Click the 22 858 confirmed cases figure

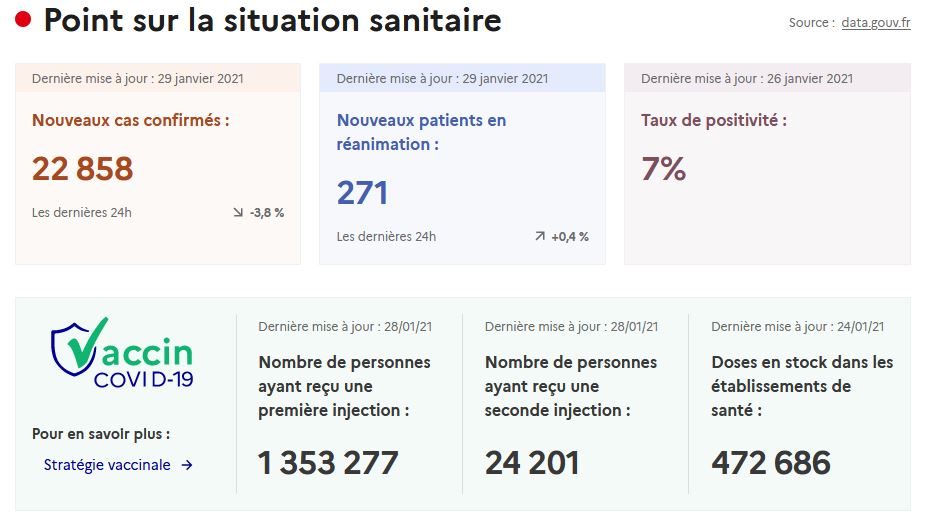83,169
